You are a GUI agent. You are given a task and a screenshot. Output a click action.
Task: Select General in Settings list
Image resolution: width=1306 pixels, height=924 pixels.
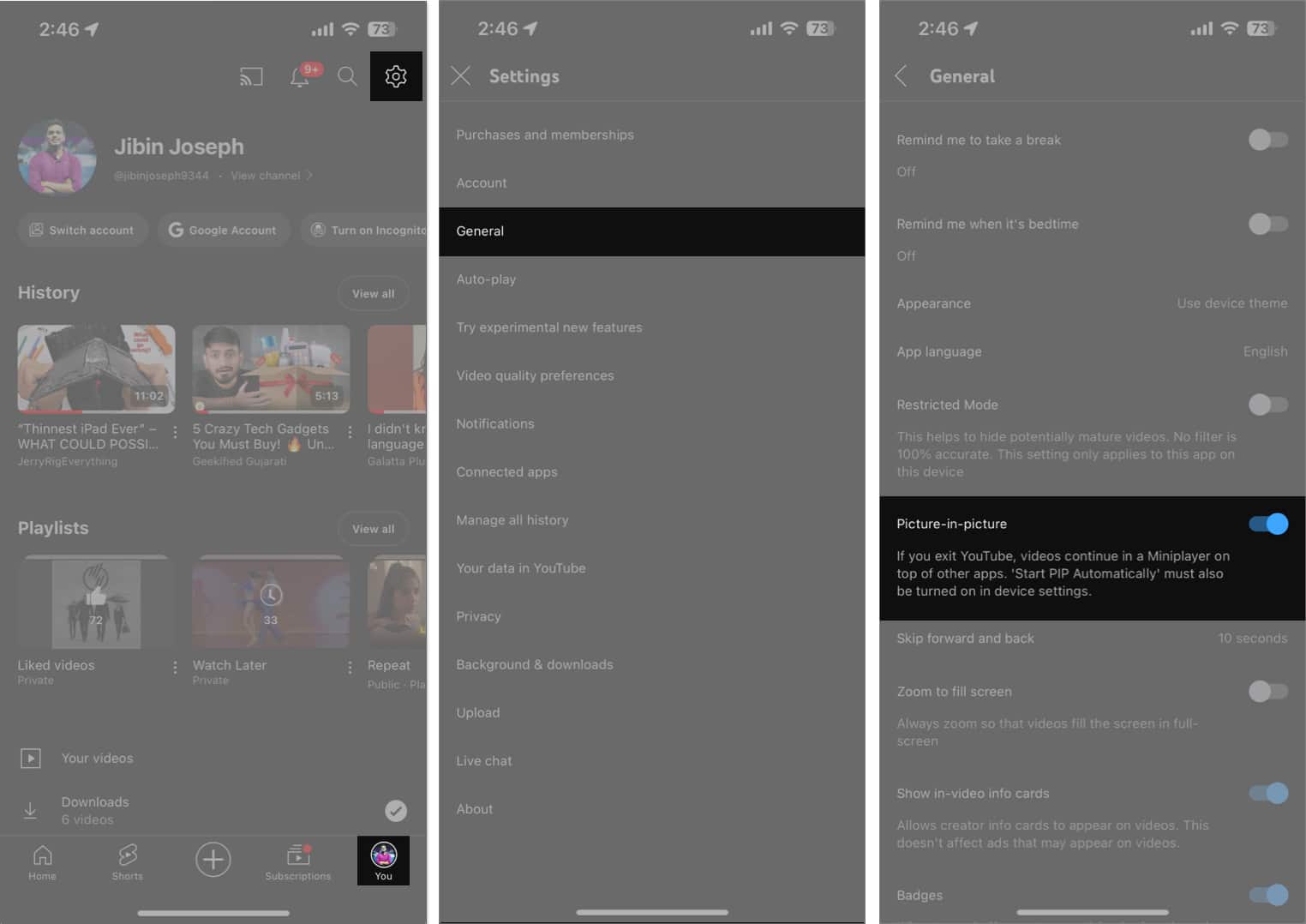(x=651, y=231)
